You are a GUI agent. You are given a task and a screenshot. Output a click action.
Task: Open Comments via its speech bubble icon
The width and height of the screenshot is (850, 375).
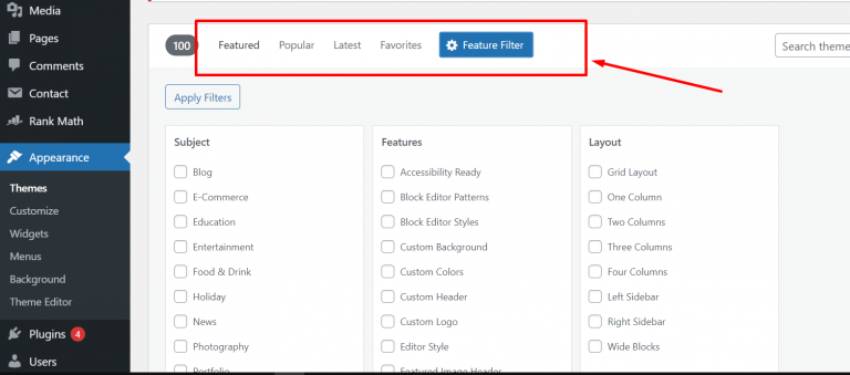click(x=15, y=66)
